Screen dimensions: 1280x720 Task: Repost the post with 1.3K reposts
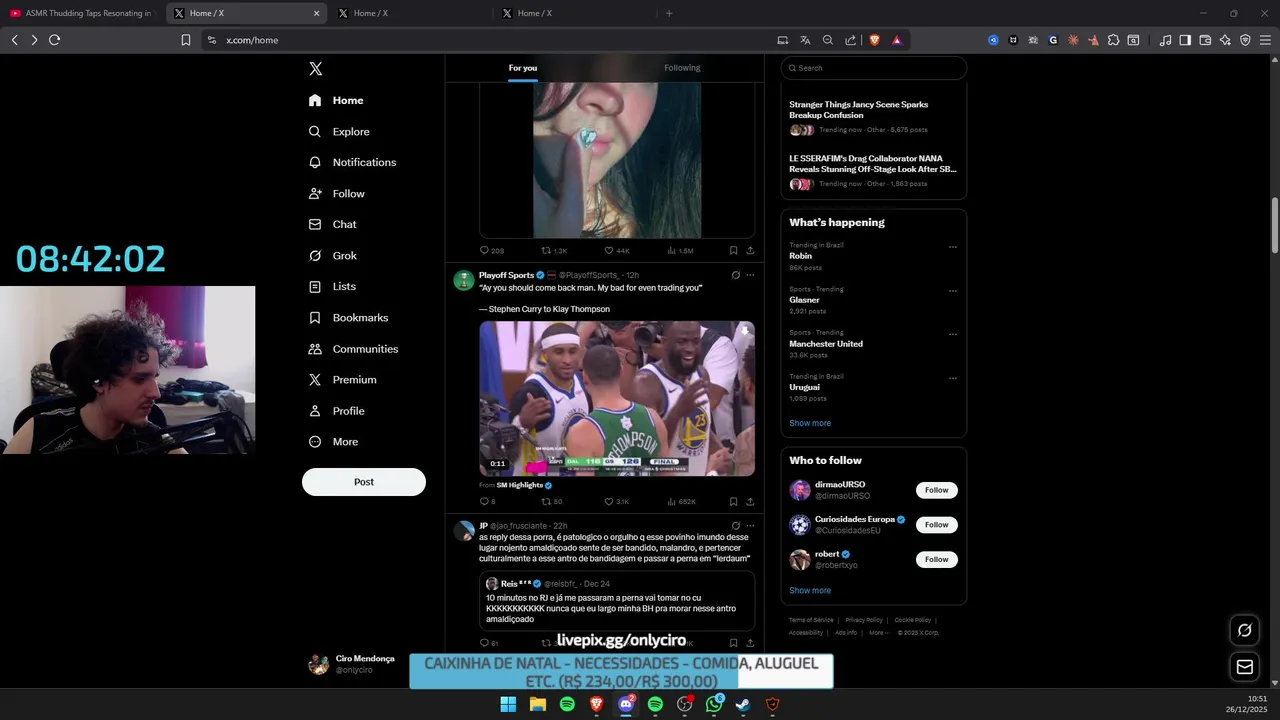tap(554, 251)
